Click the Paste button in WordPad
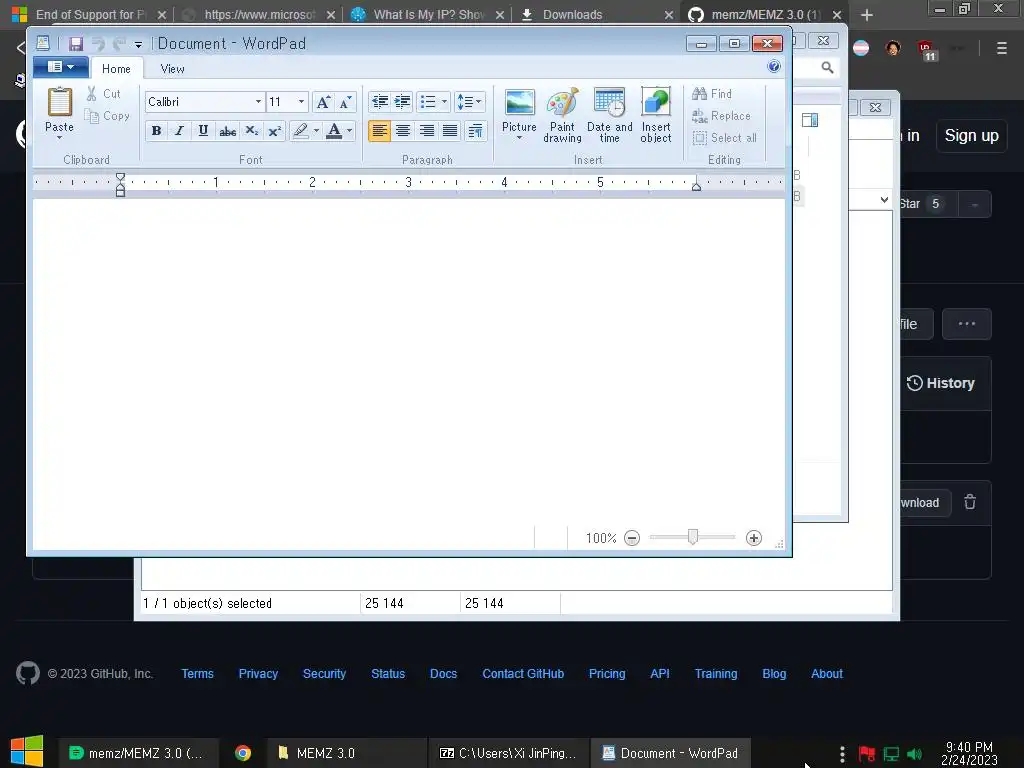 pyautogui.click(x=59, y=112)
